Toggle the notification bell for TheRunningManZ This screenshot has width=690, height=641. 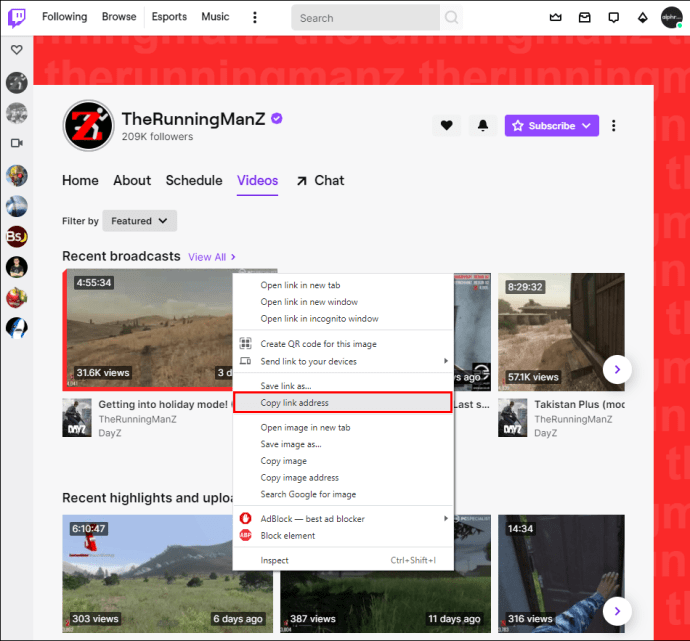click(x=483, y=126)
